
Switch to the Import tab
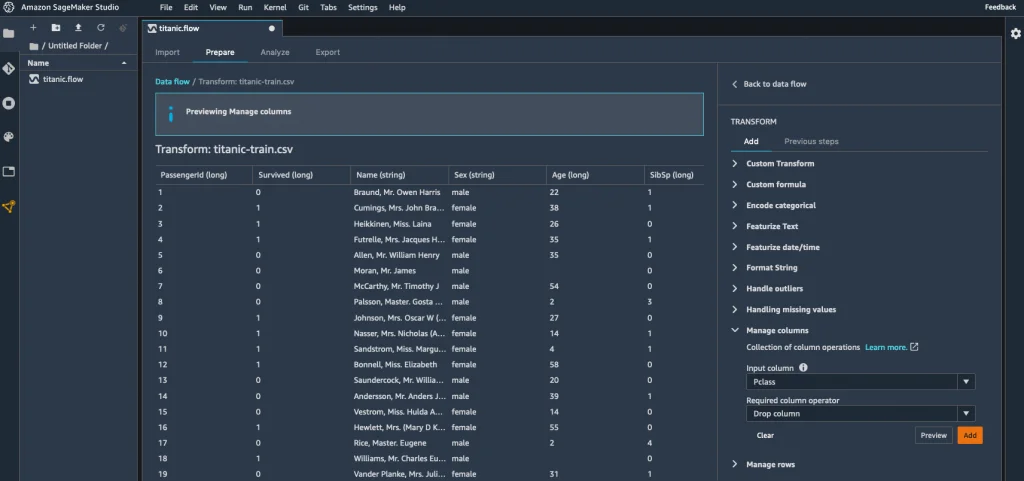tap(167, 52)
